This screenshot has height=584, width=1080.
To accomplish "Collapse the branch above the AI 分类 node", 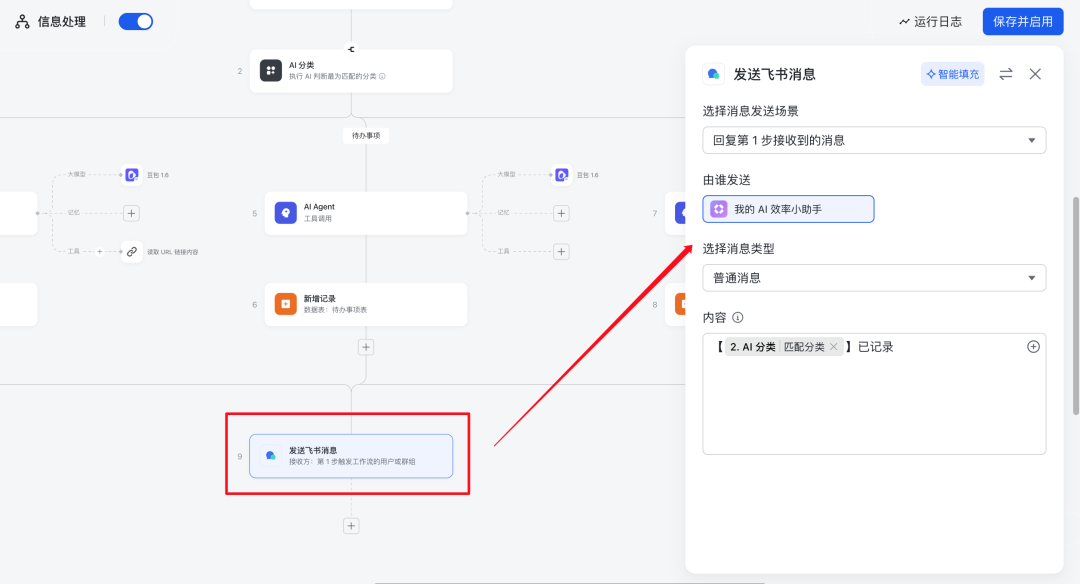I will [x=351, y=47].
